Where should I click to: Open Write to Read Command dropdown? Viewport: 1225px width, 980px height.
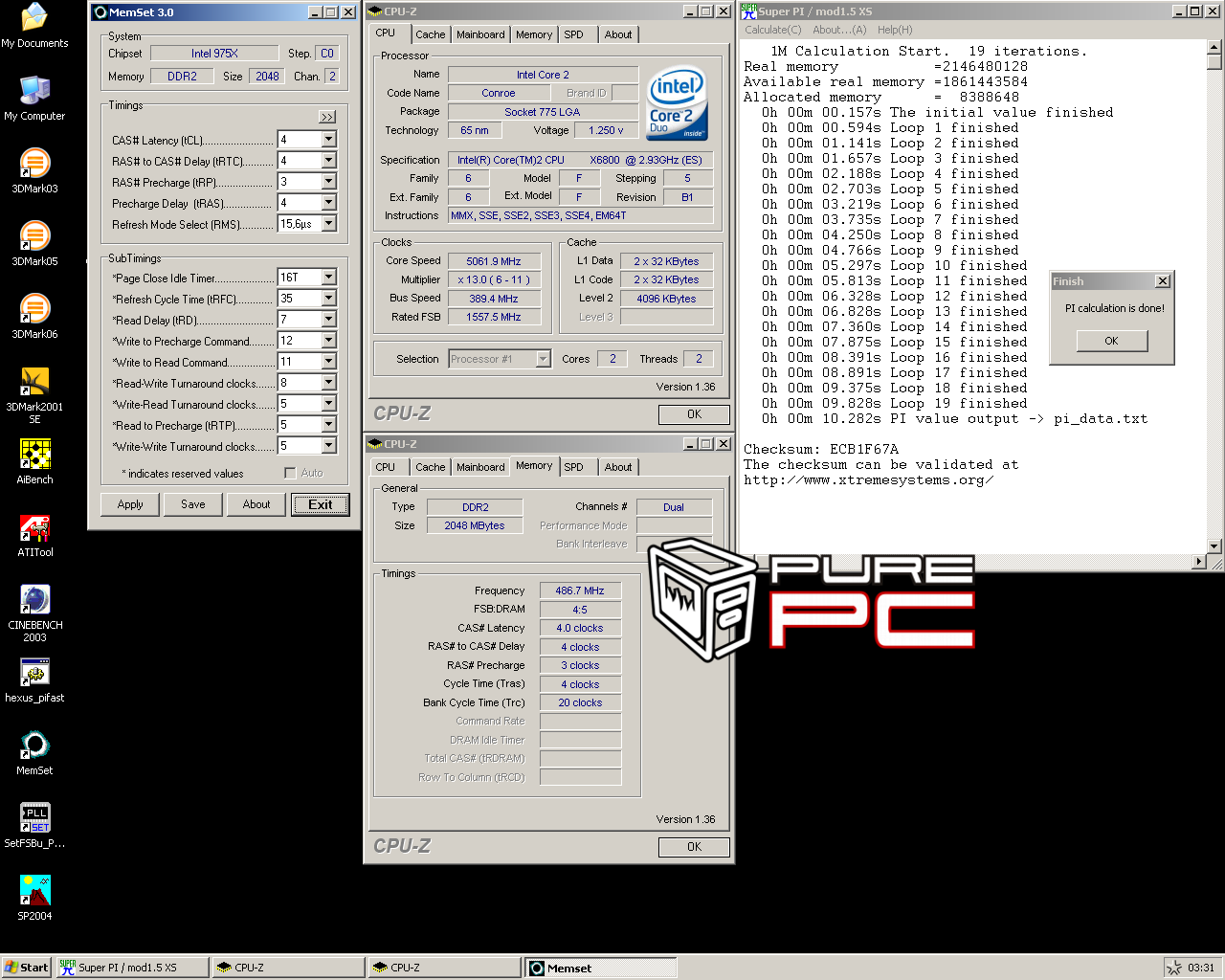[329, 362]
